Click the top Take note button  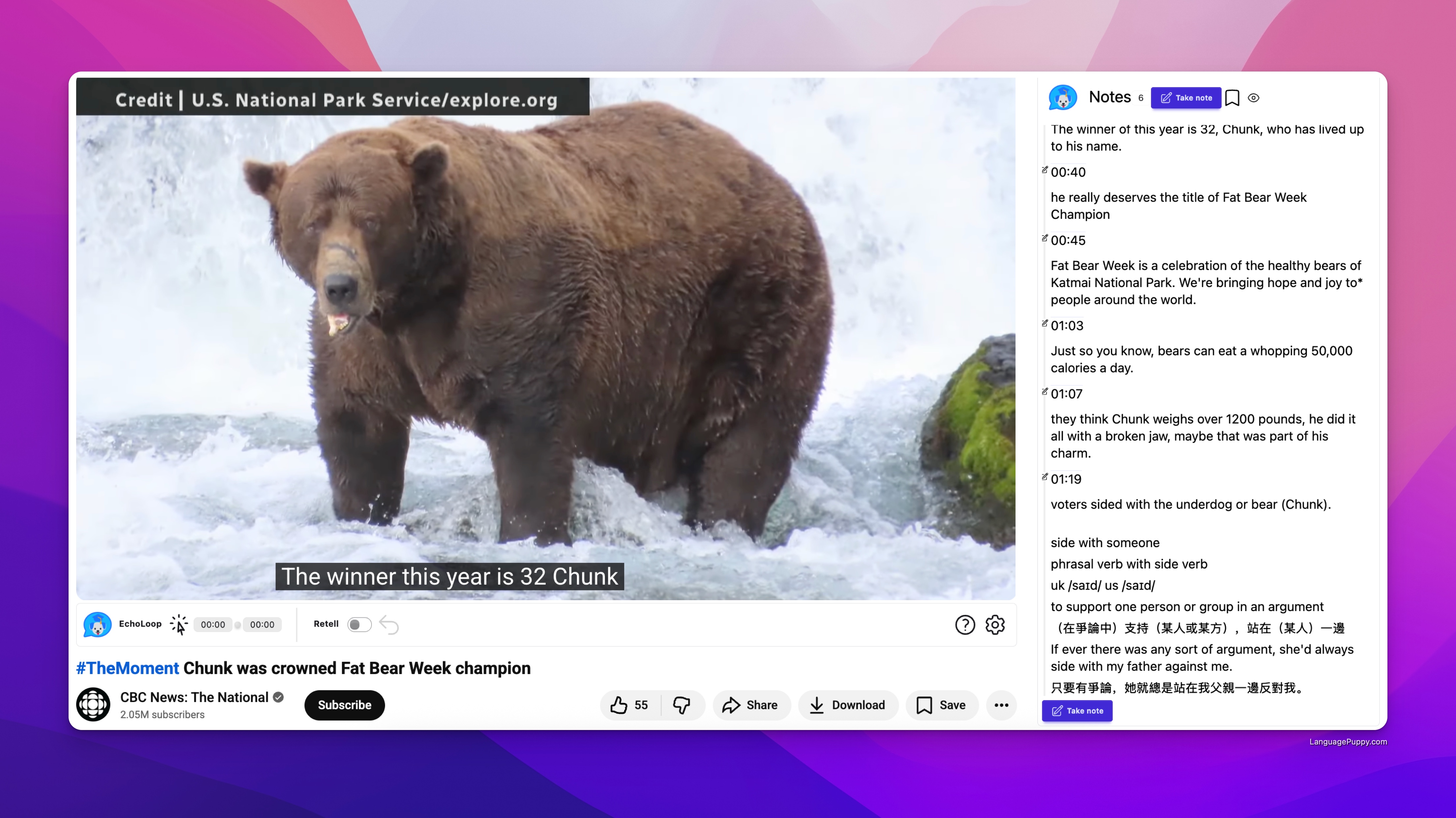pyautogui.click(x=1186, y=98)
